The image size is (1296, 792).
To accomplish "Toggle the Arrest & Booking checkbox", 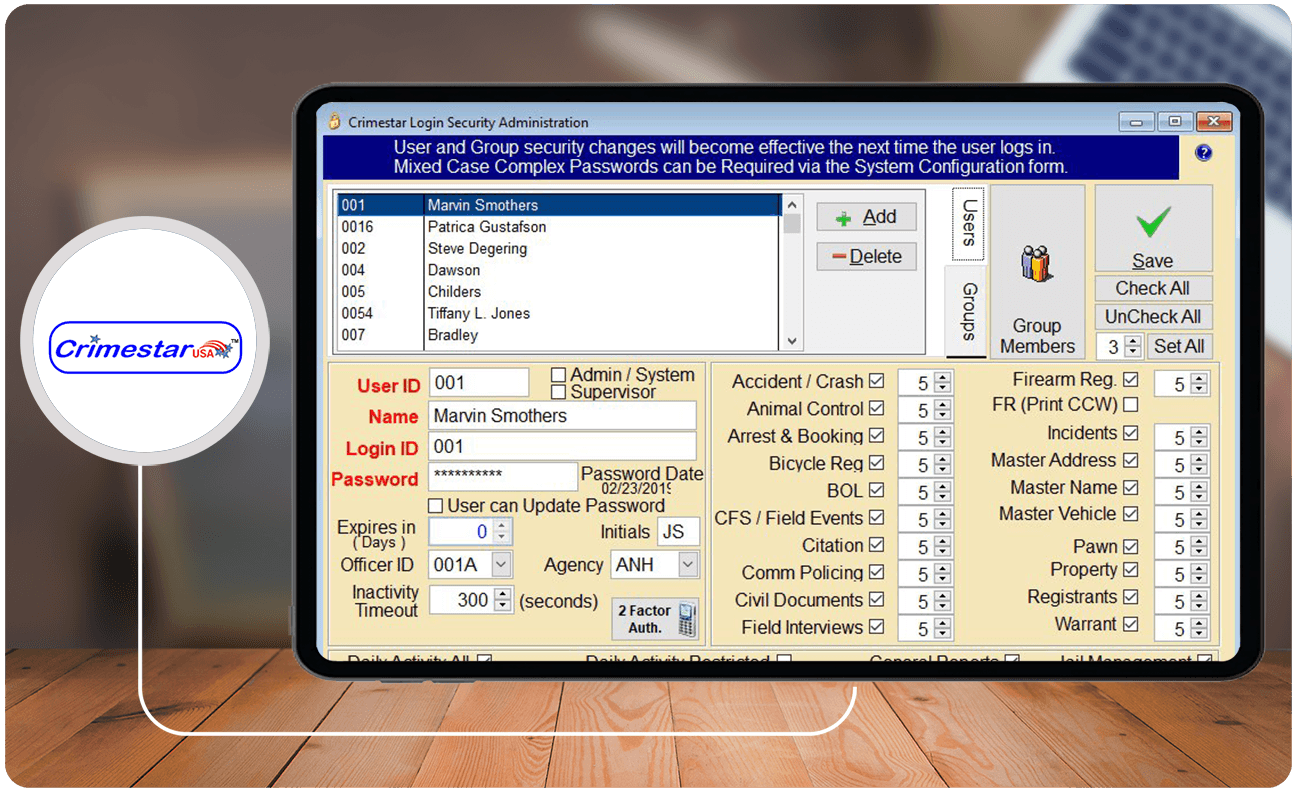I will pos(877,436).
